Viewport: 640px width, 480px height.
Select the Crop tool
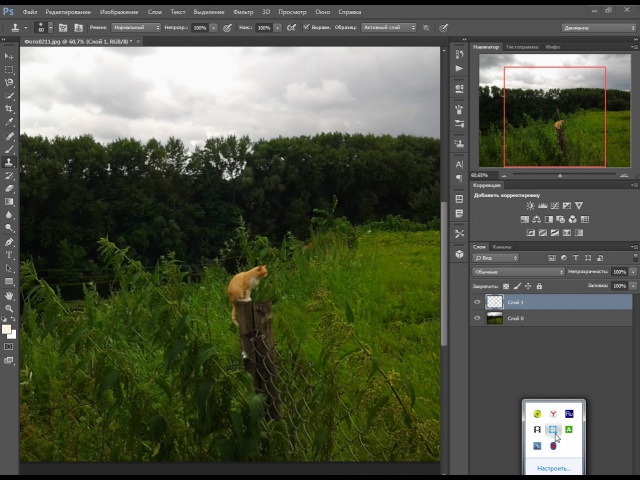9,109
